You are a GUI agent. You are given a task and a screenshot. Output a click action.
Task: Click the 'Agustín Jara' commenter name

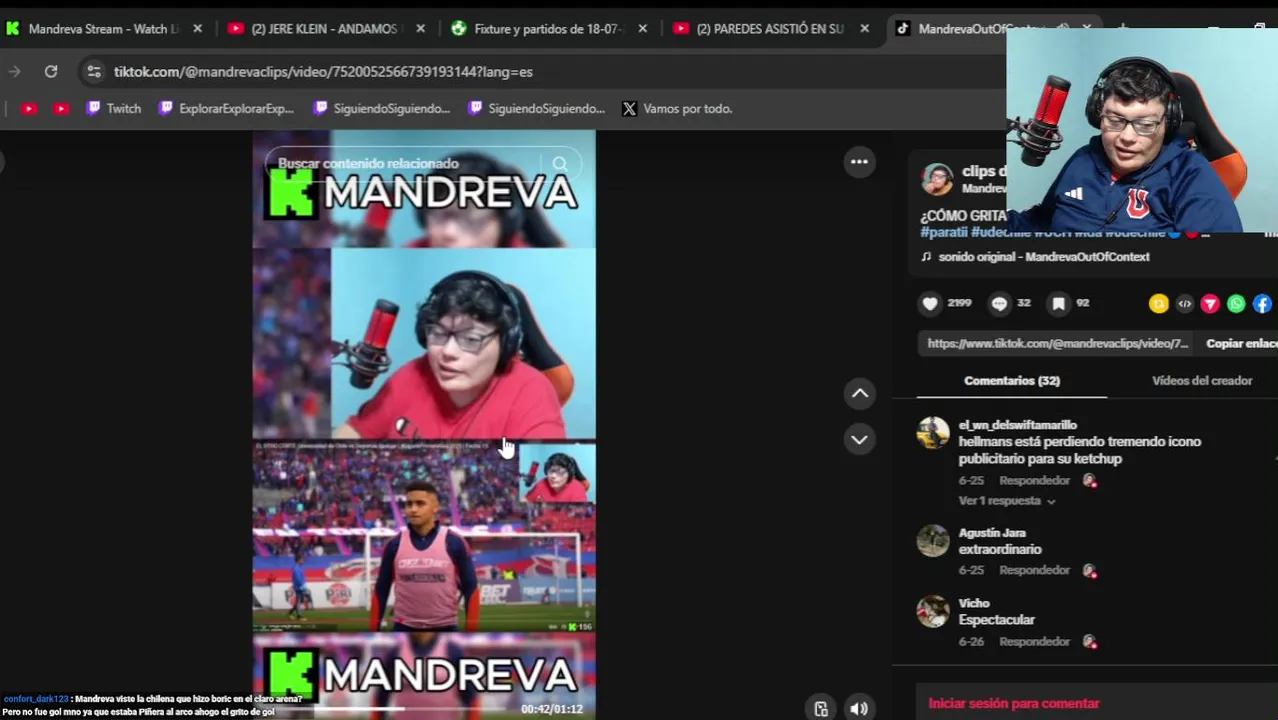point(992,533)
